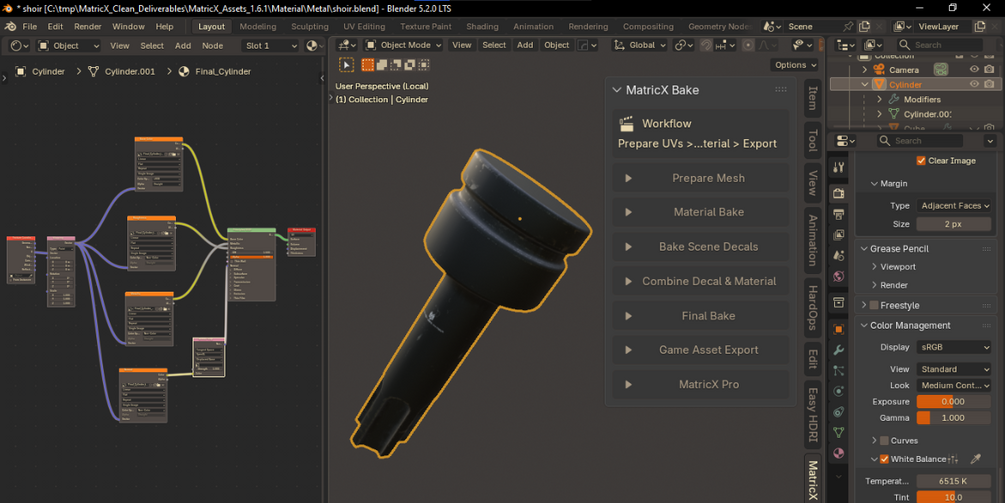This screenshot has width=1005, height=503.
Task: Open the Modifiers properties tab wrench icon
Action: pos(838,350)
